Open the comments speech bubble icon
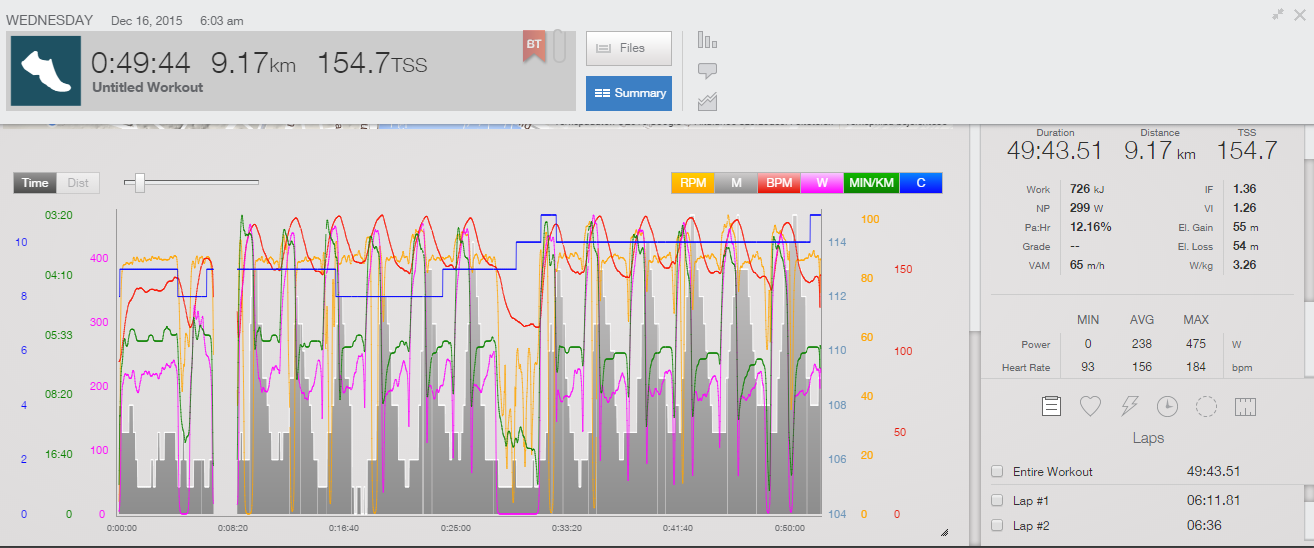This screenshot has height=548, width=1314. coord(708,71)
